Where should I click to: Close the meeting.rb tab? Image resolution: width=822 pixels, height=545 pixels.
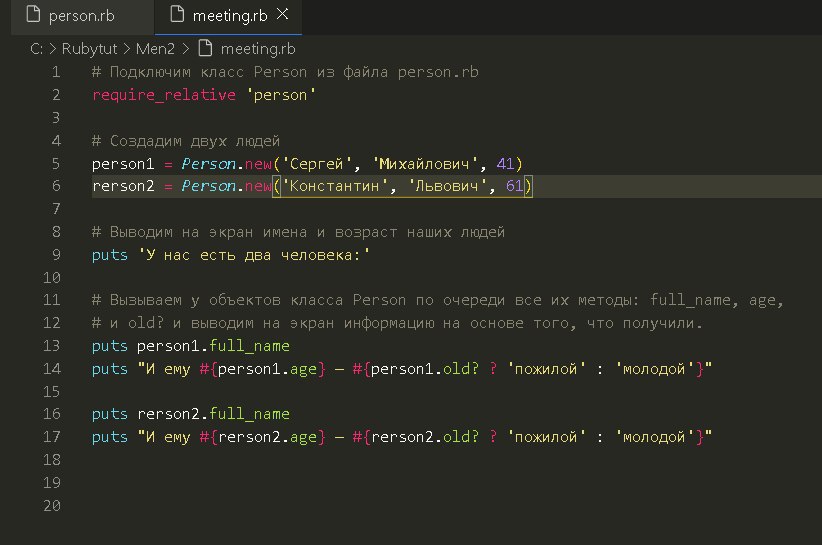point(283,14)
